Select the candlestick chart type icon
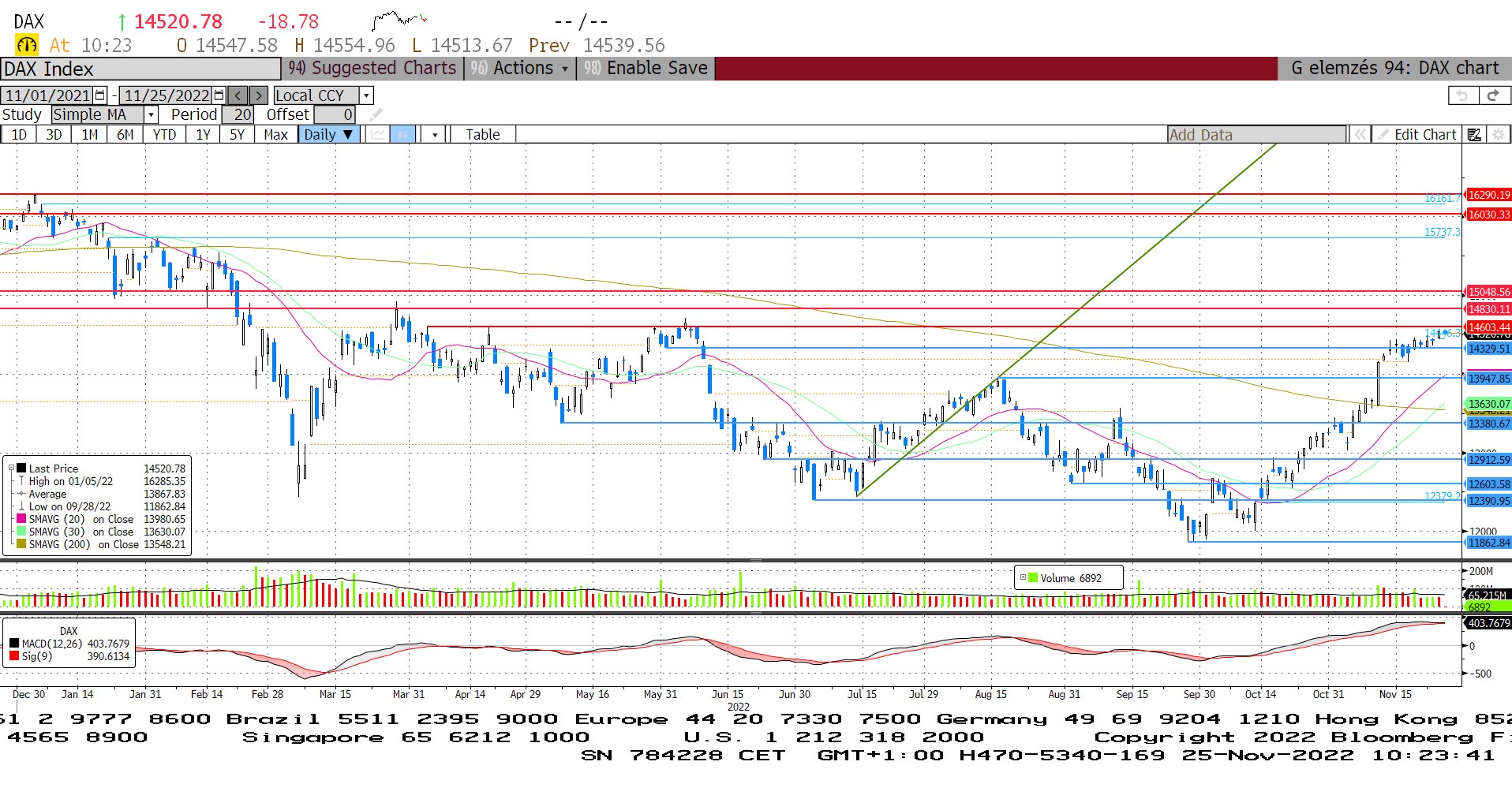Viewport: 1512px width, 799px height. pyautogui.click(x=402, y=135)
